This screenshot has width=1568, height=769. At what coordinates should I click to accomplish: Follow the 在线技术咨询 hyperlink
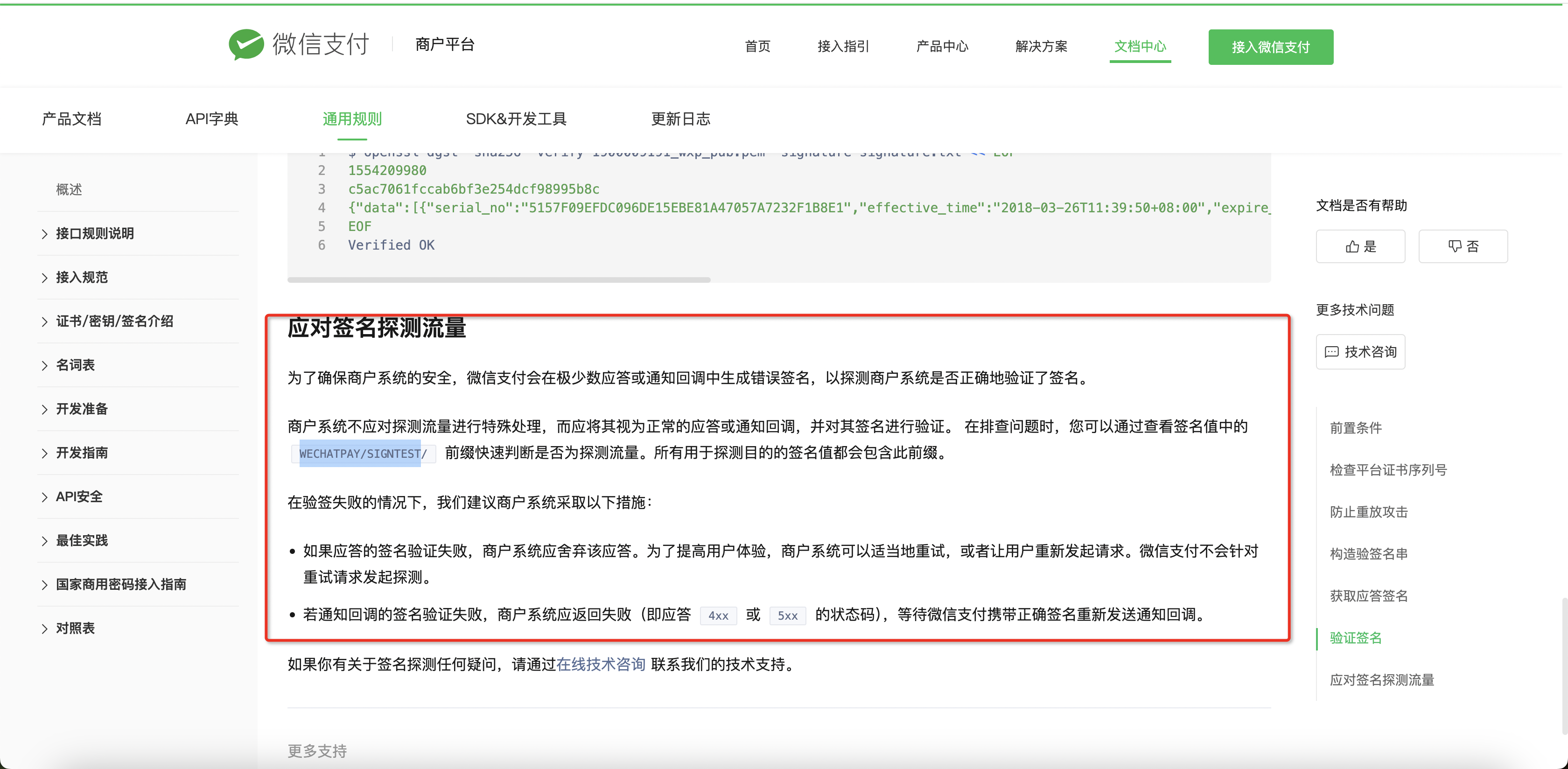pos(600,664)
